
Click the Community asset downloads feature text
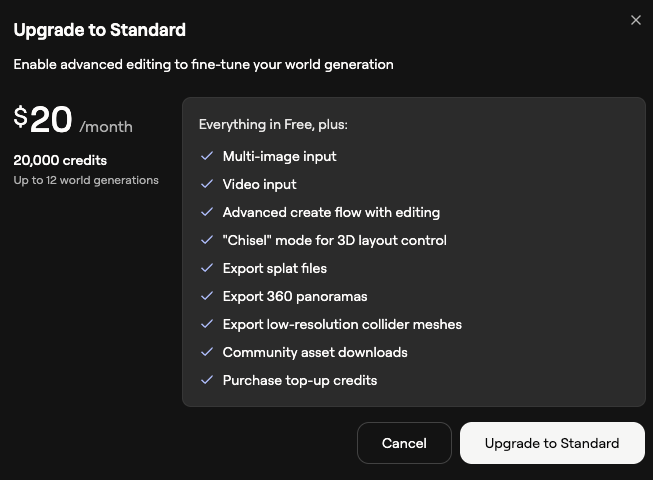(x=315, y=352)
